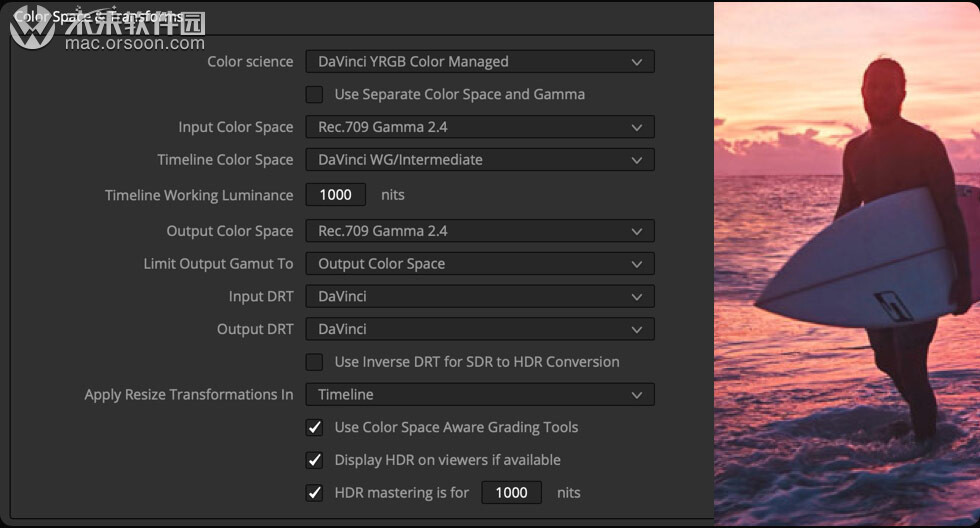Click the Input DRT label

pyautogui.click(x=261, y=296)
